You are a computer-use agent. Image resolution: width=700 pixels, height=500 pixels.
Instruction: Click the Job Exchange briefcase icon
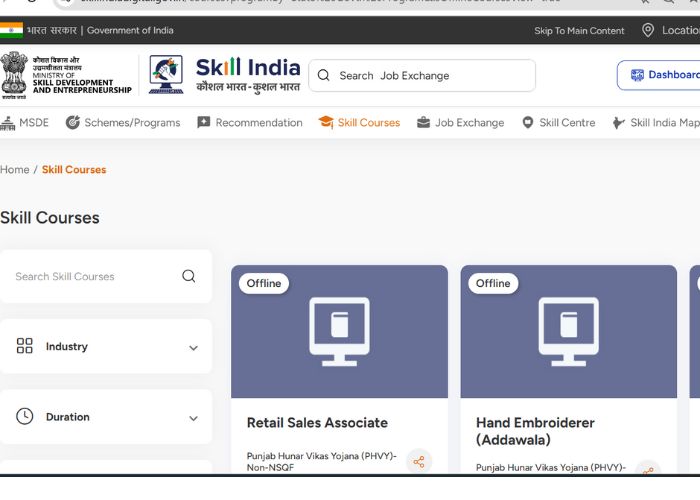tap(423, 122)
